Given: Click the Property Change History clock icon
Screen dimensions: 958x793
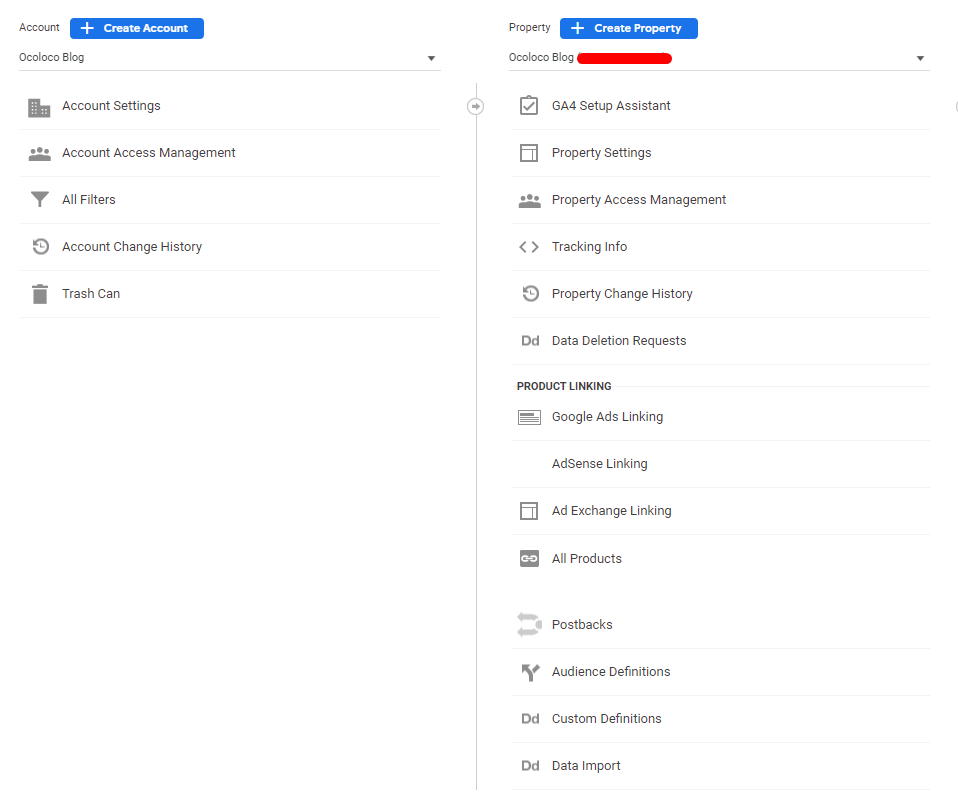Looking at the screenshot, I should [530, 293].
